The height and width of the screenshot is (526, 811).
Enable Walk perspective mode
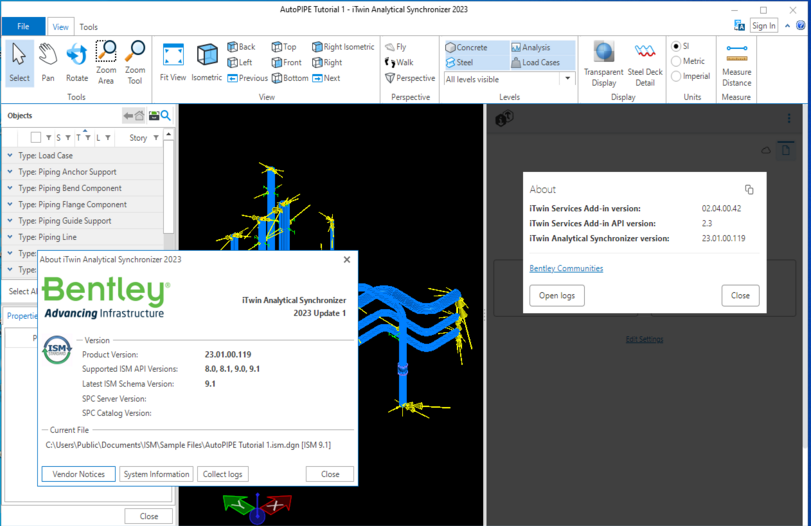[399, 62]
